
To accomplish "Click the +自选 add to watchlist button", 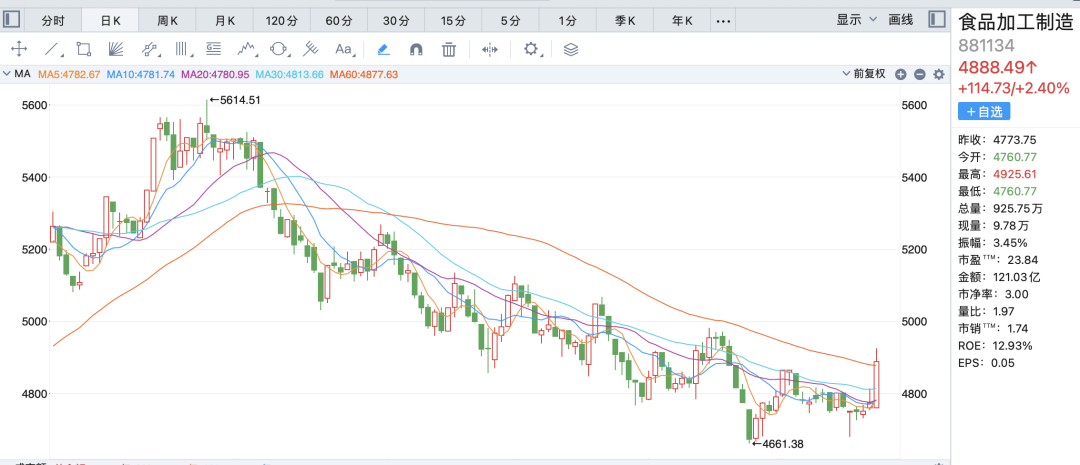I will click(984, 112).
